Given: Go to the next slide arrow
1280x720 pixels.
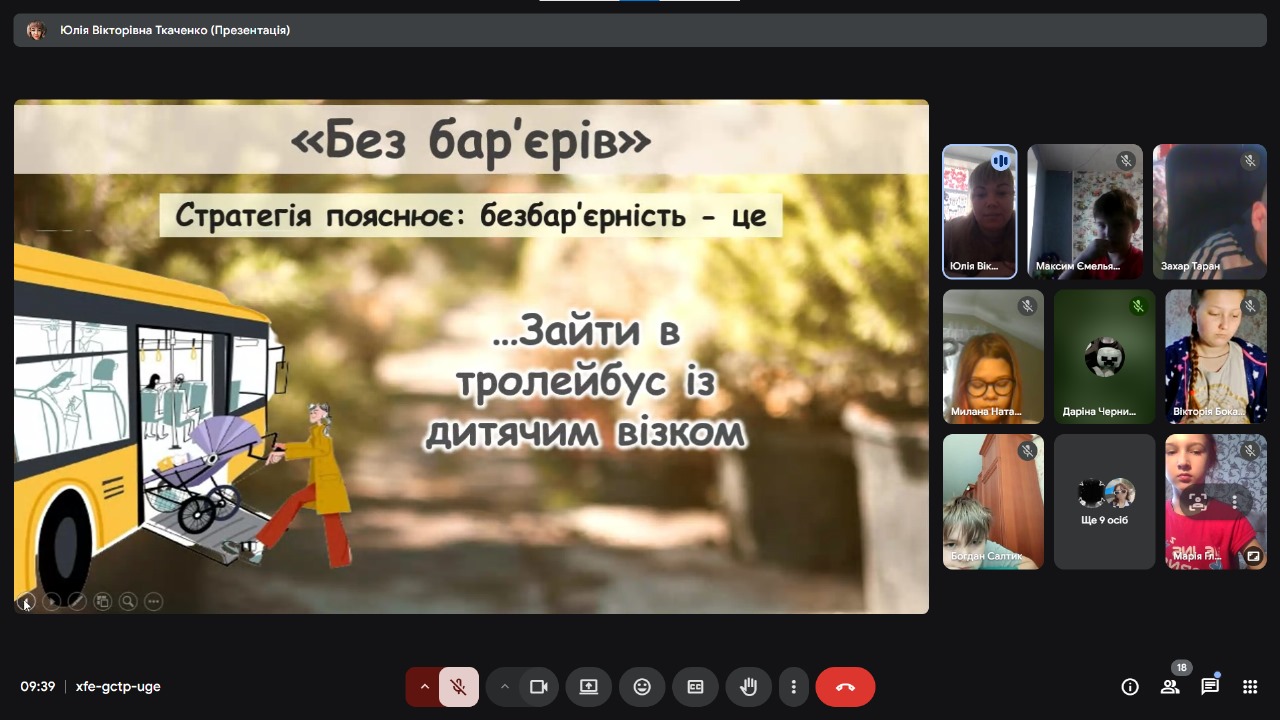Looking at the screenshot, I should [52, 601].
